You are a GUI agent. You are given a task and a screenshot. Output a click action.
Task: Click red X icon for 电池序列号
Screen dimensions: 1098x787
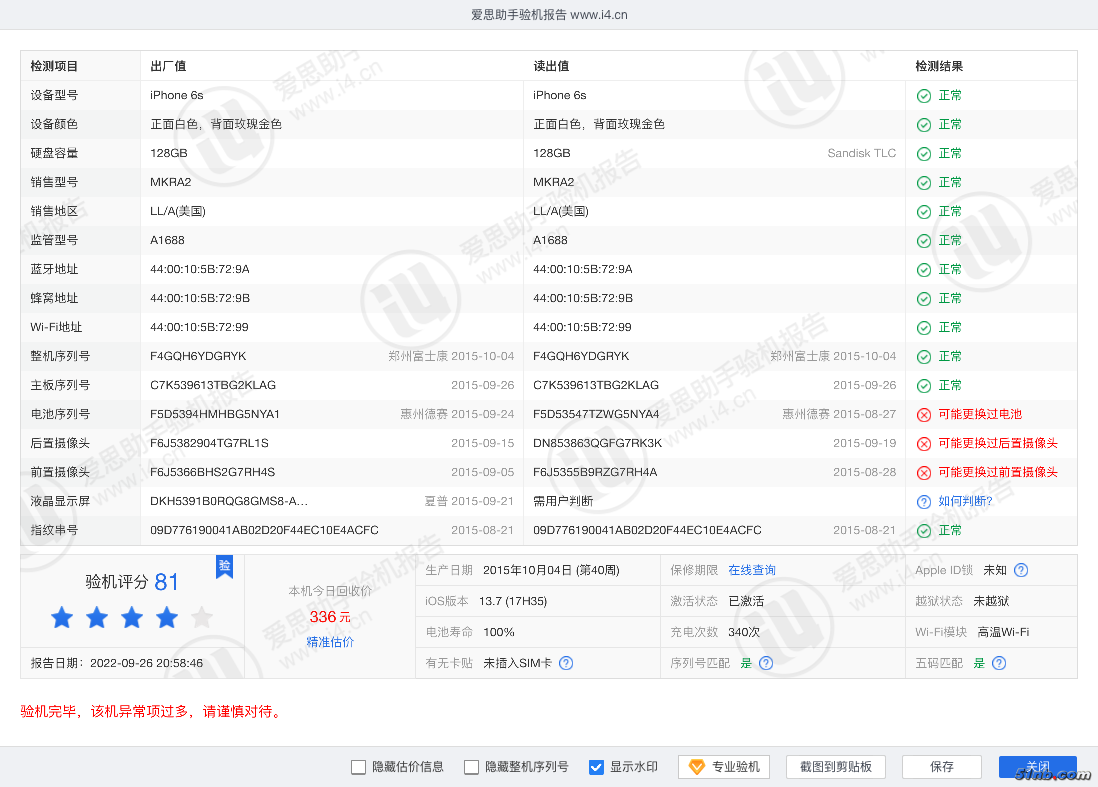(924, 415)
